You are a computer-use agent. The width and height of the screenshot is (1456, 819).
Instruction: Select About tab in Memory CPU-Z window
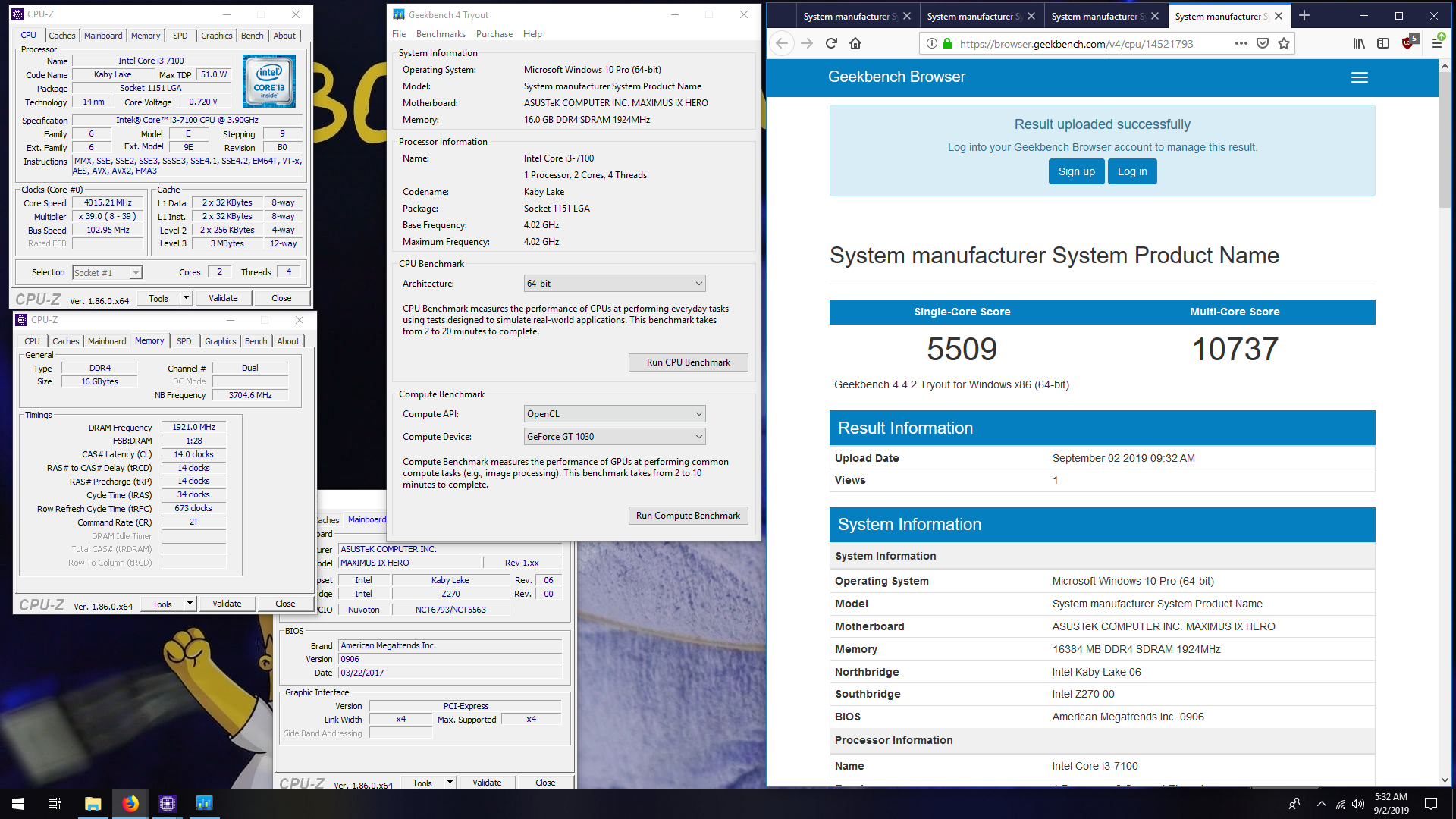click(288, 341)
